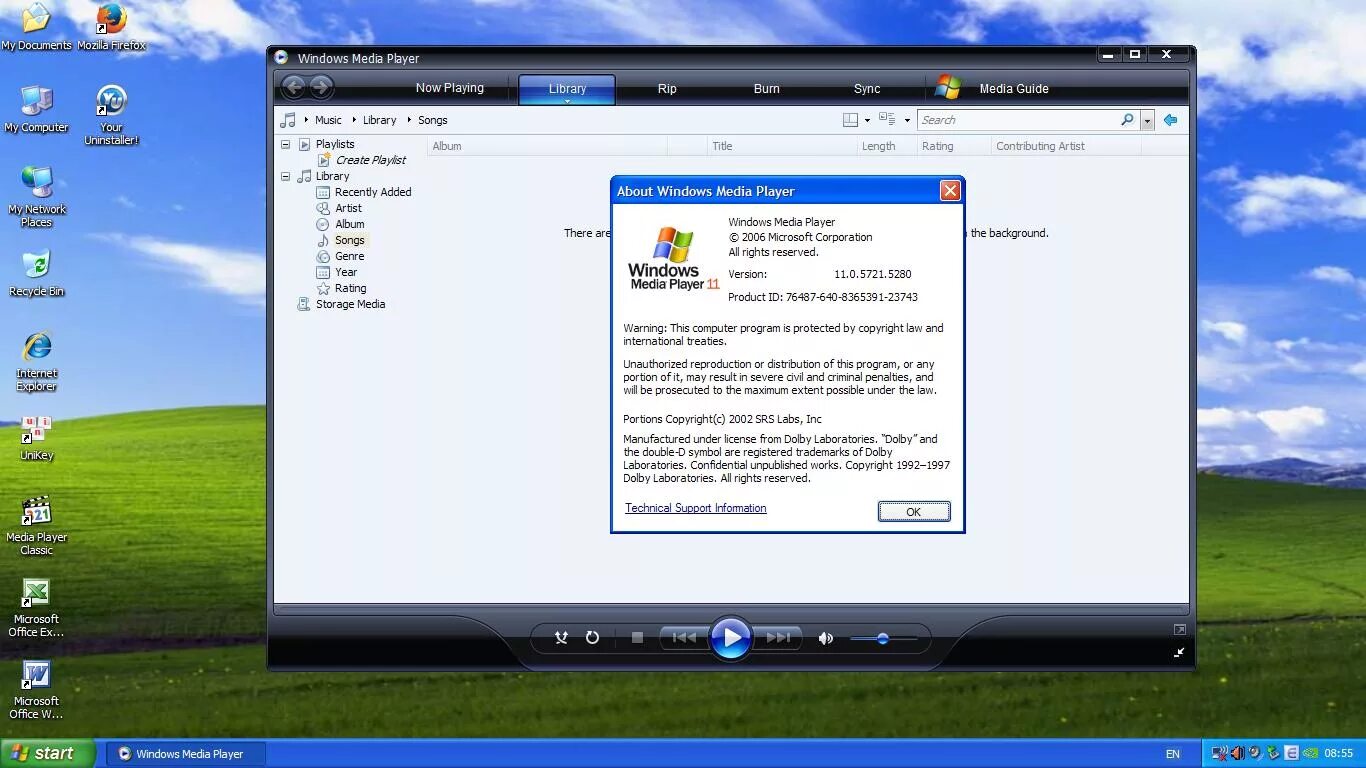This screenshot has height=768, width=1366.
Task: Expand the arrow before Music breadcrumb
Action: tap(306, 120)
